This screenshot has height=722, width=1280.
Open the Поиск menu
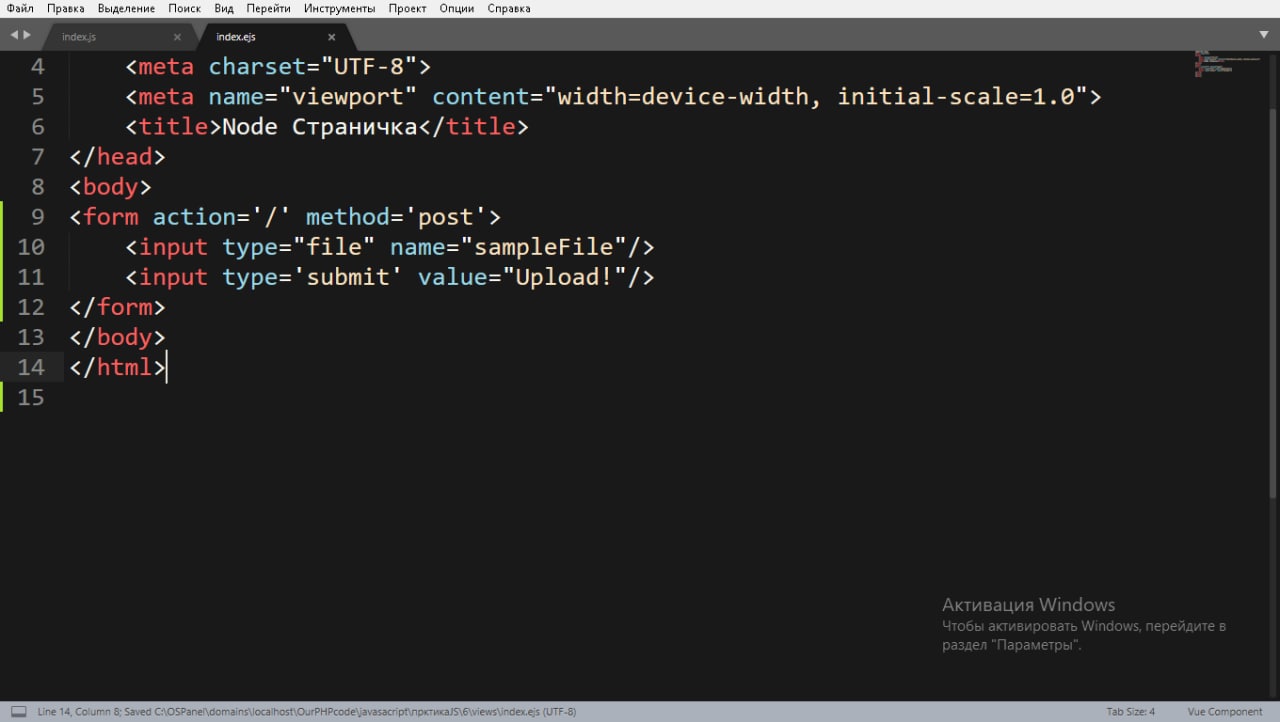pos(184,8)
